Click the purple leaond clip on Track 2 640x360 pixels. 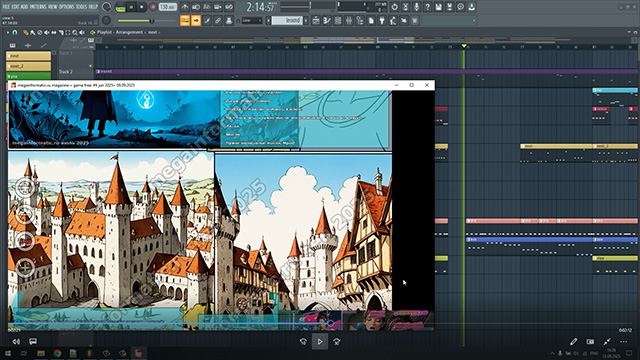tap(367, 71)
